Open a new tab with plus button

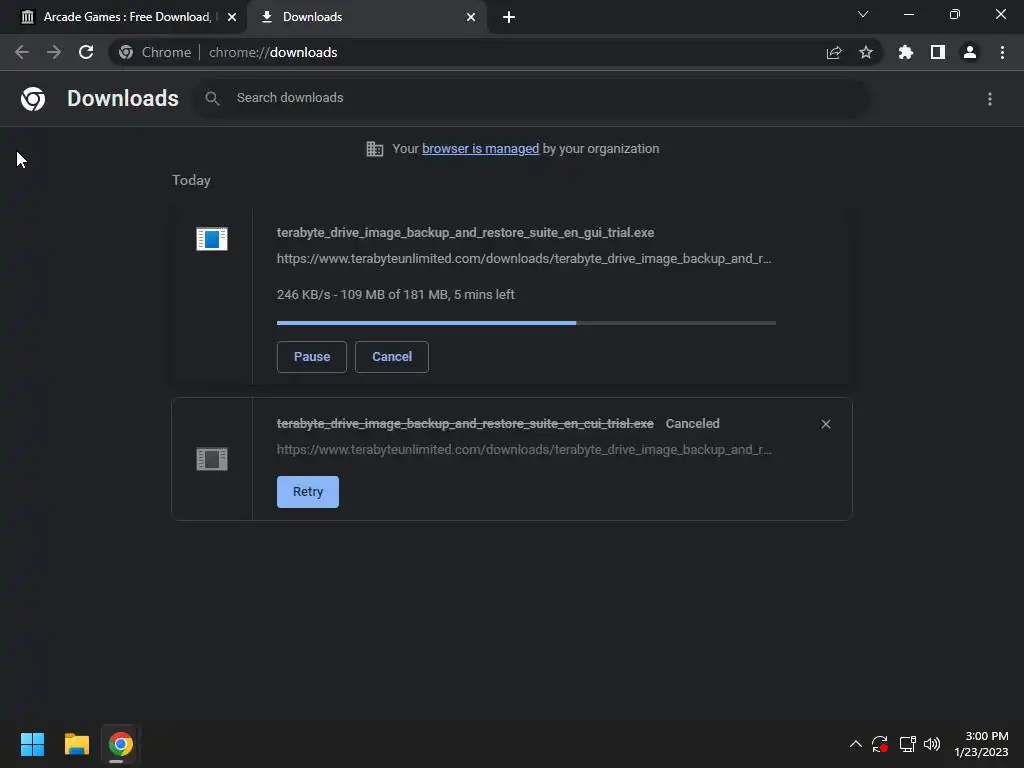click(x=509, y=17)
